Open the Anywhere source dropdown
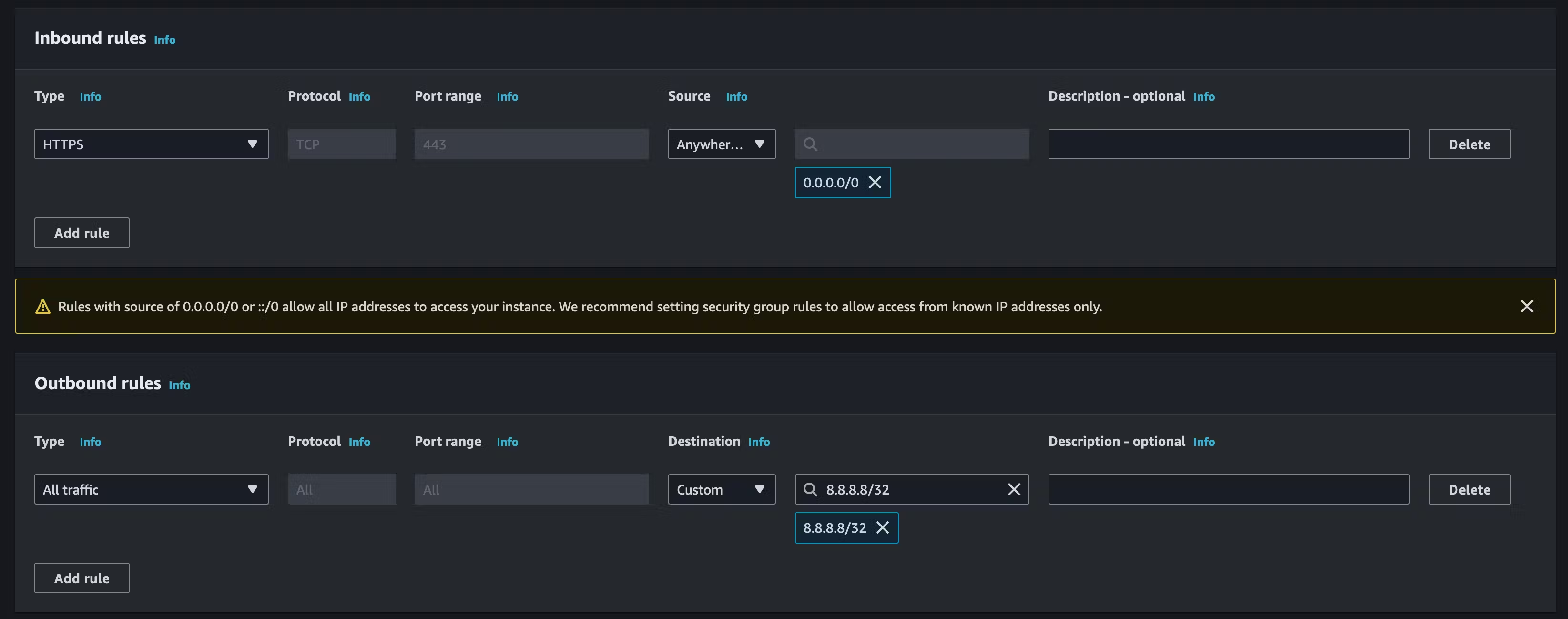Image resolution: width=1568 pixels, height=619 pixels. coord(721,144)
